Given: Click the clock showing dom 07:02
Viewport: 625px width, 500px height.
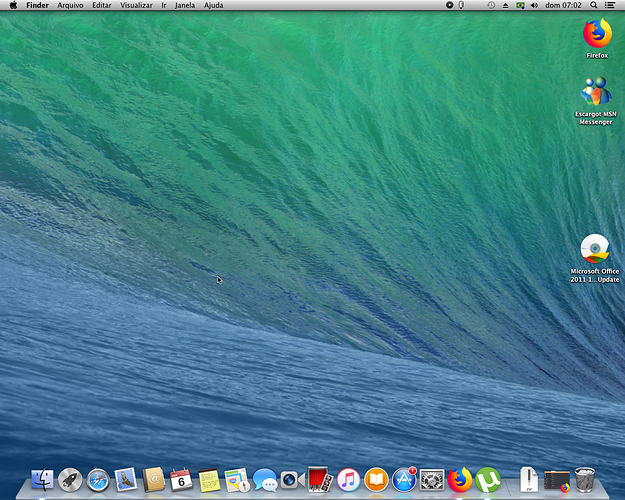Looking at the screenshot, I should click(x=563, y=5).
